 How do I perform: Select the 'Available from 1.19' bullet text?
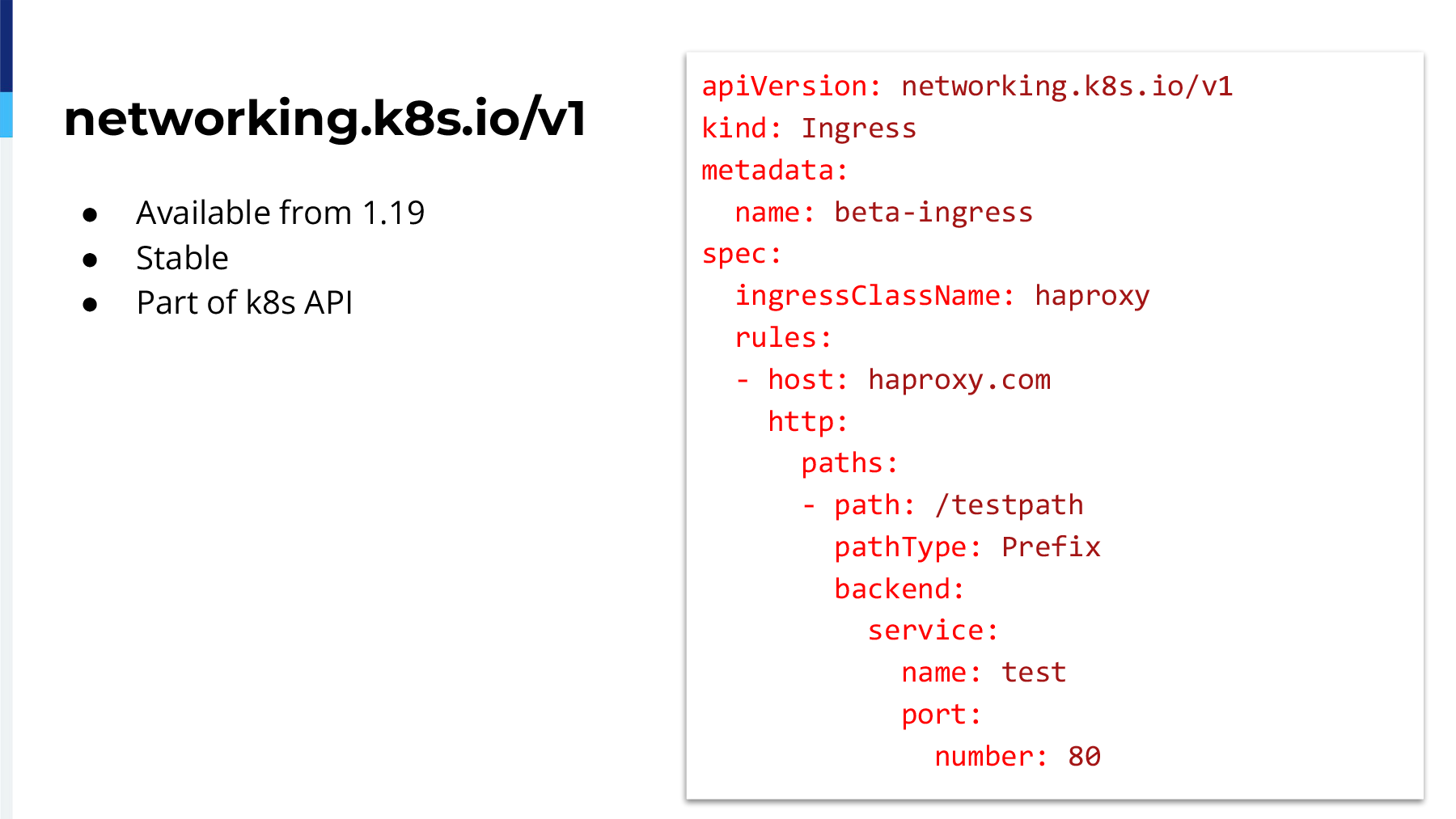coord(280,213)
